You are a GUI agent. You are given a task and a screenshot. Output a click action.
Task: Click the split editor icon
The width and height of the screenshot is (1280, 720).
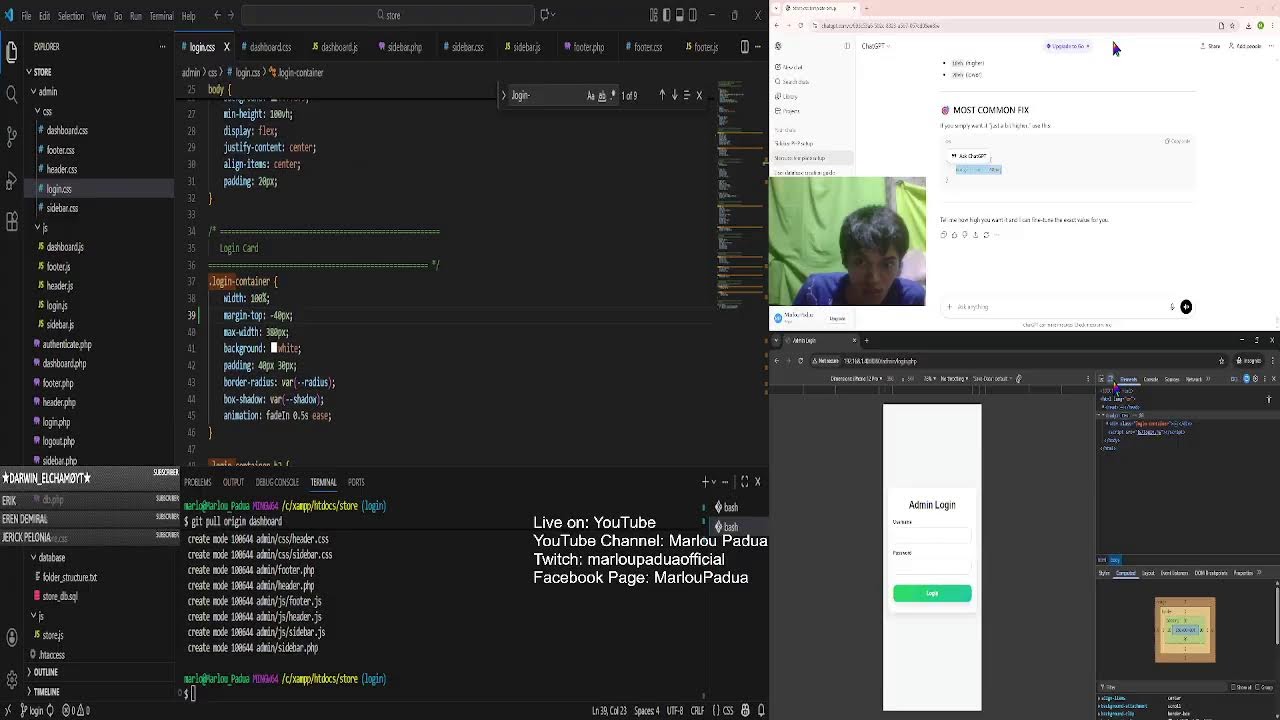point(743,47)
